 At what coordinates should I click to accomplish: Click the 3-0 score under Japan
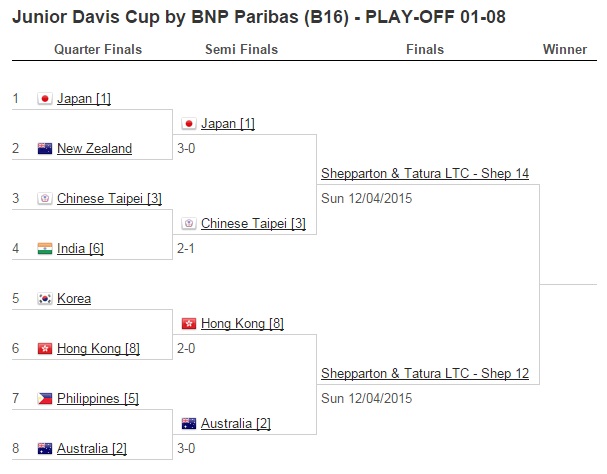click(x=186, y=148)
